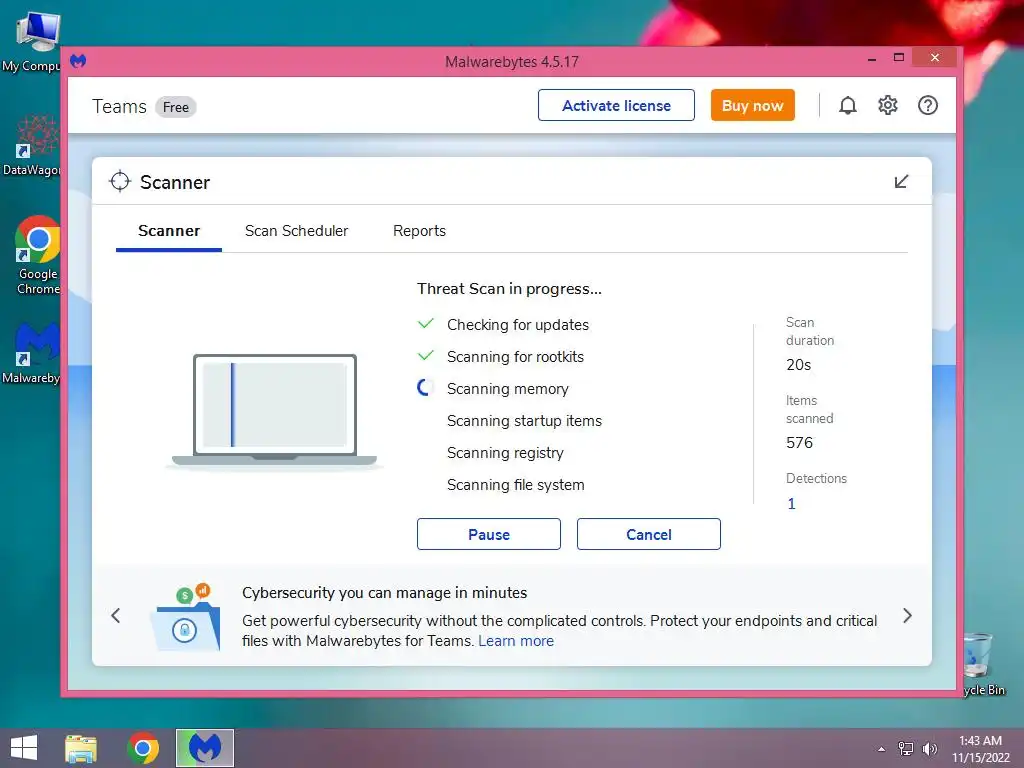The image size is (1024, 768).
Task: Open the notifications bell icon
Action: (847, 105)
